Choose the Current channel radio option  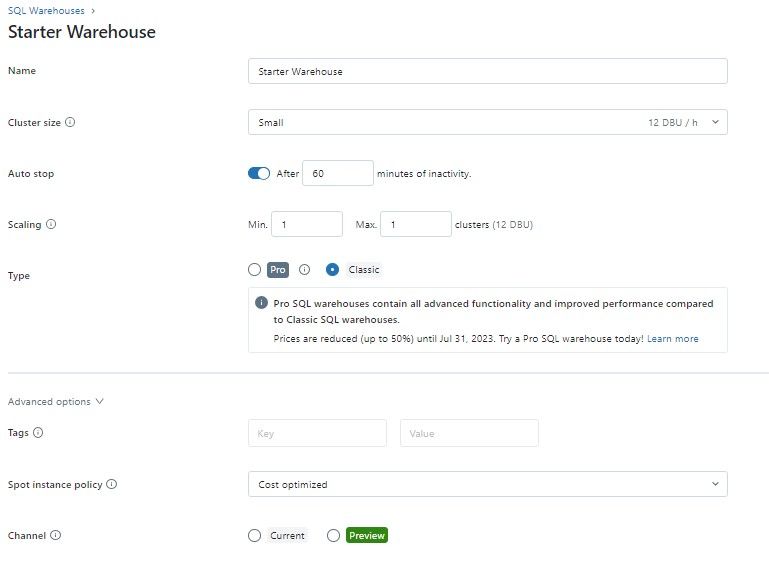click(x=254, y=536)
